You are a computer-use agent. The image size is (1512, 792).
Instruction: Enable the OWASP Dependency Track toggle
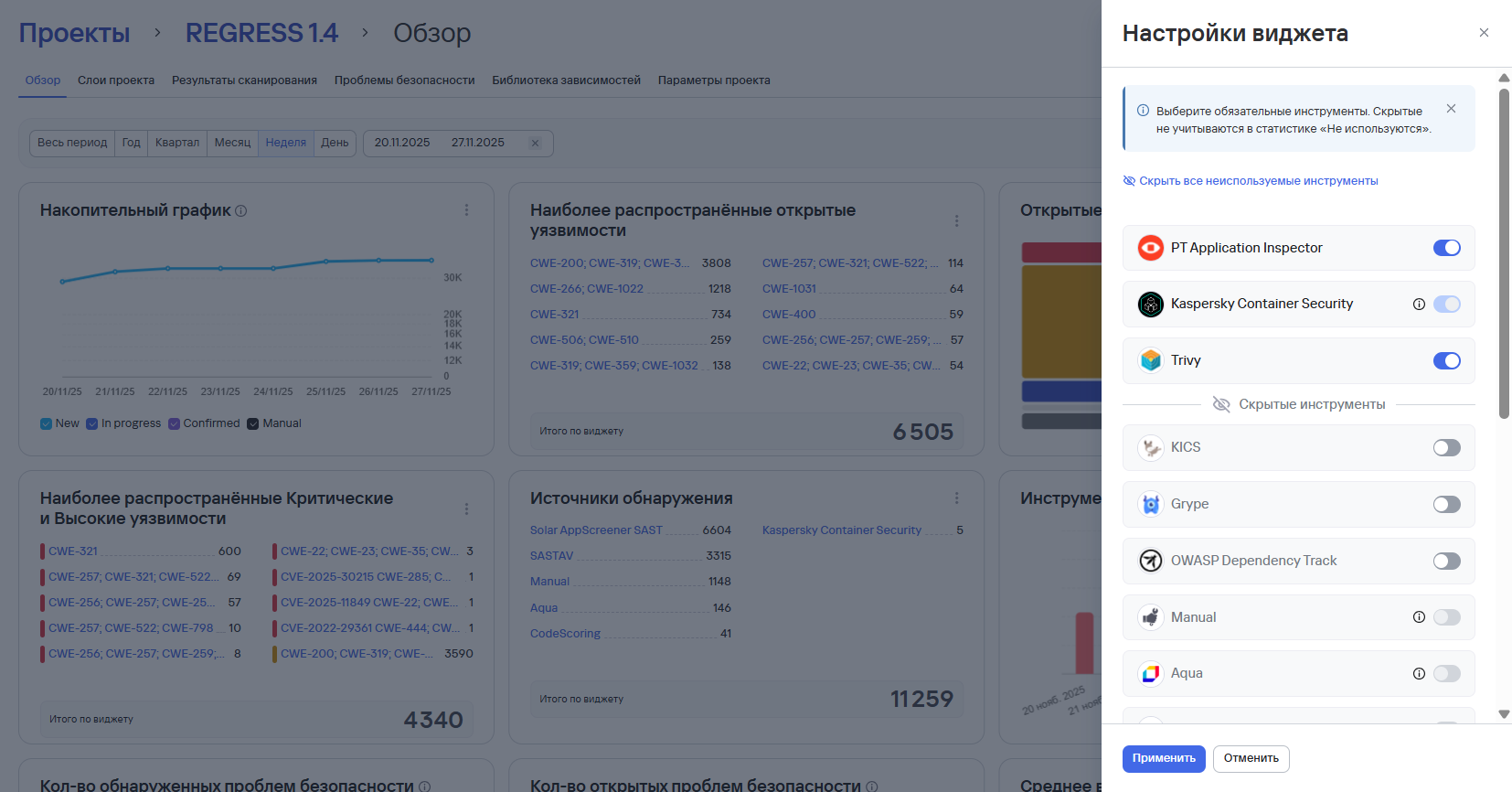pyautogui.click(x=1446, y=561)
